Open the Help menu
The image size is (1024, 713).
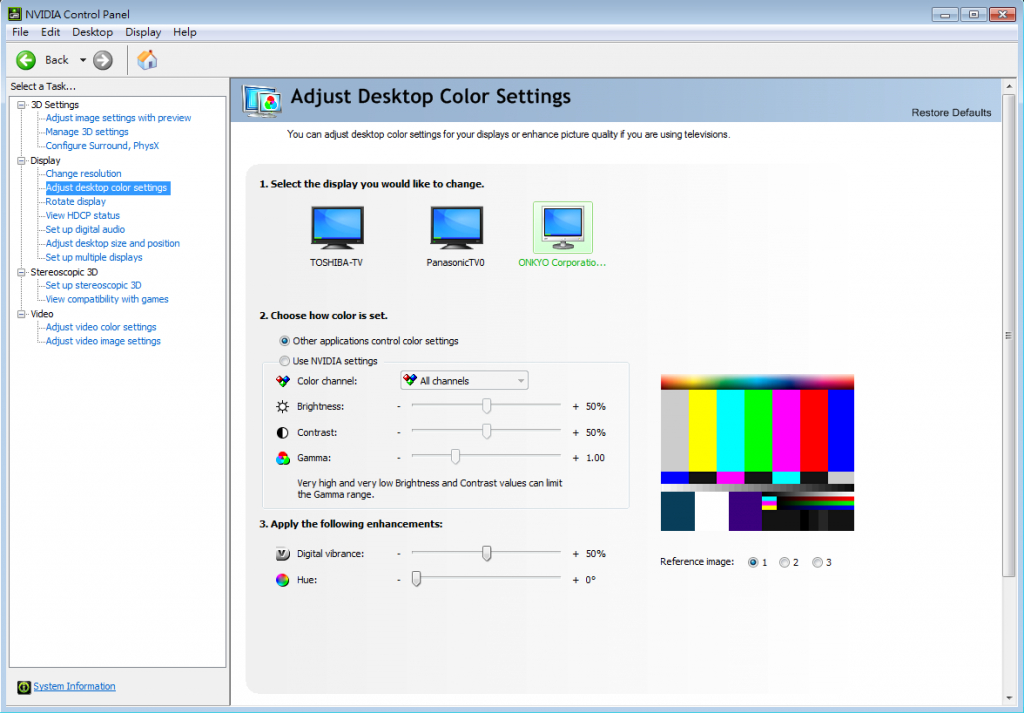[x=185, y=32]
